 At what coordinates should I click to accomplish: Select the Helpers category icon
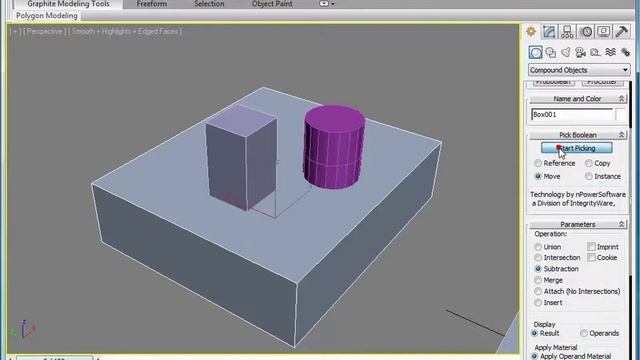[x=596, y=52]
